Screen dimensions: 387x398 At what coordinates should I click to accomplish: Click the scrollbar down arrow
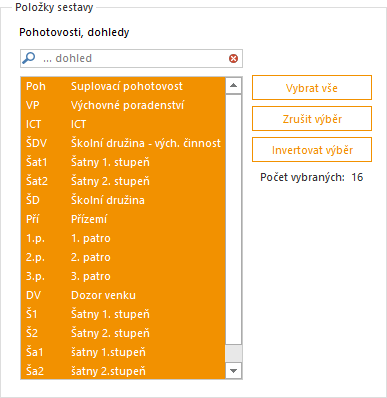pyautogui.click(x=233, y=371)
